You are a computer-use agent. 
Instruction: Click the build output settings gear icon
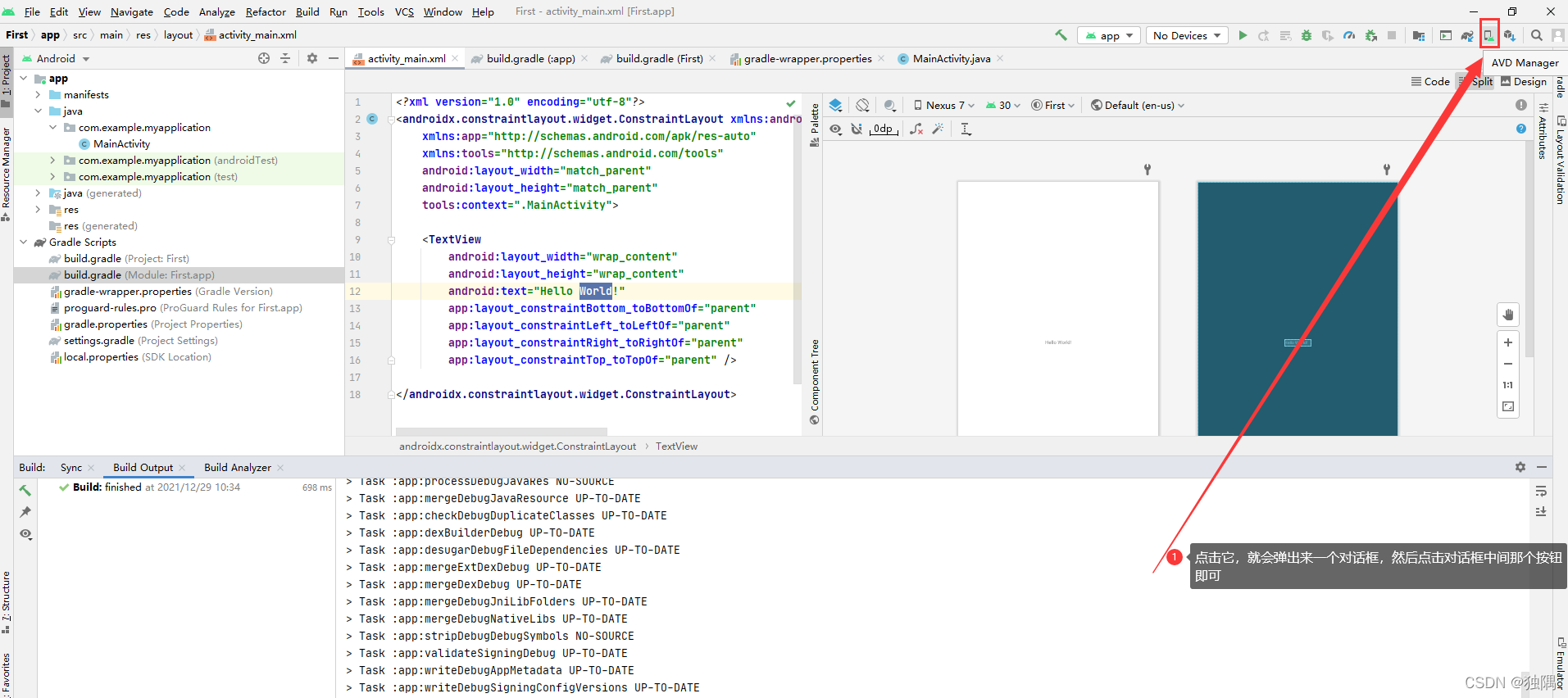(1520, 467)
